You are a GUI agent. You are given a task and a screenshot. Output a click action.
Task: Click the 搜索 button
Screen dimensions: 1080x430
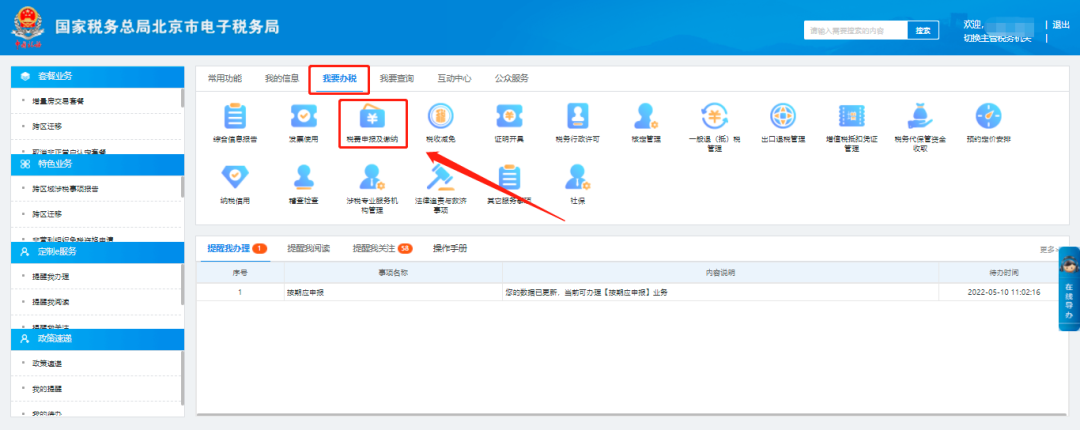pos(923,30)
